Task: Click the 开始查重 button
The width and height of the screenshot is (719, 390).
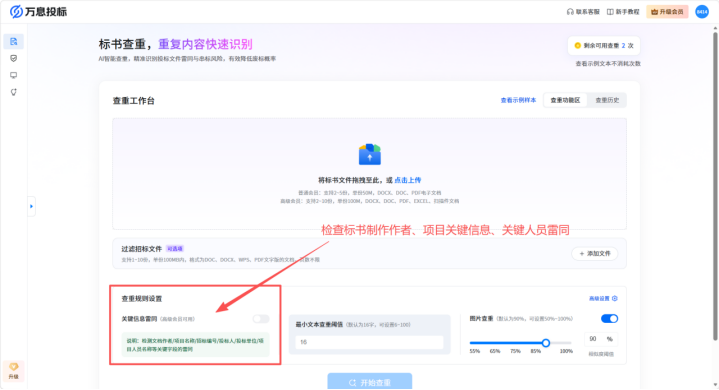Action: point(370,382)
